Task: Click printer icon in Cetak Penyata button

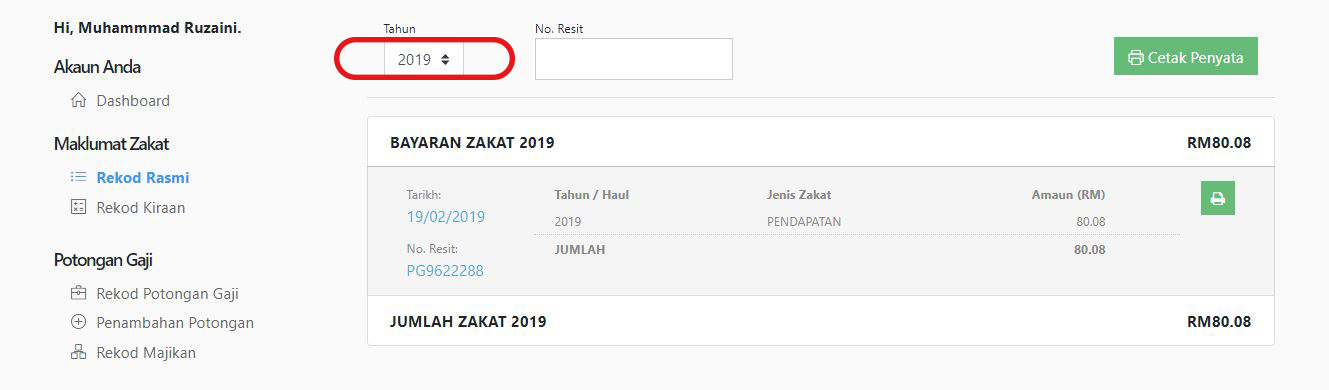Action: (1135, 58)
